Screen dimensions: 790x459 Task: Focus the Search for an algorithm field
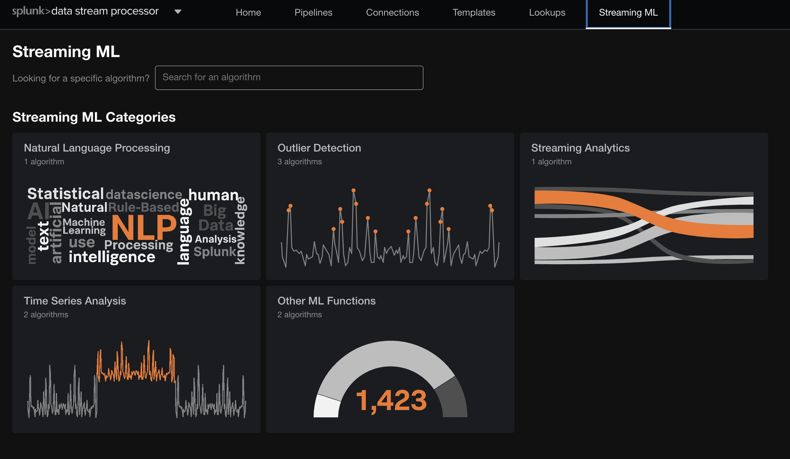coord(289,78)
